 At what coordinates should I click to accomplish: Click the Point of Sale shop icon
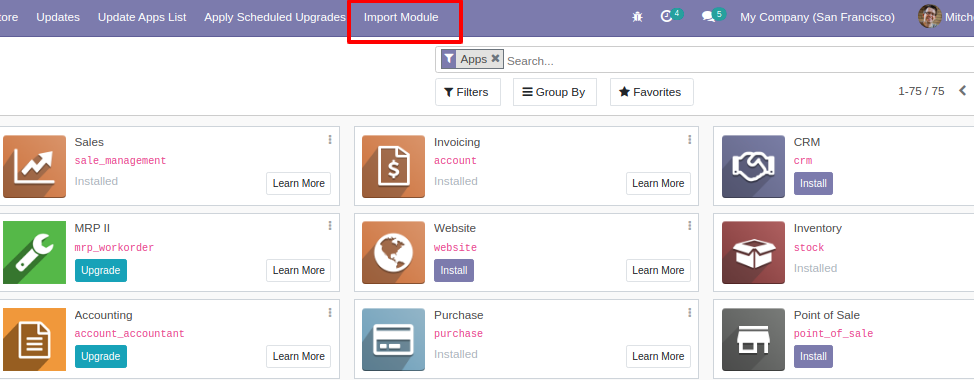753,339
